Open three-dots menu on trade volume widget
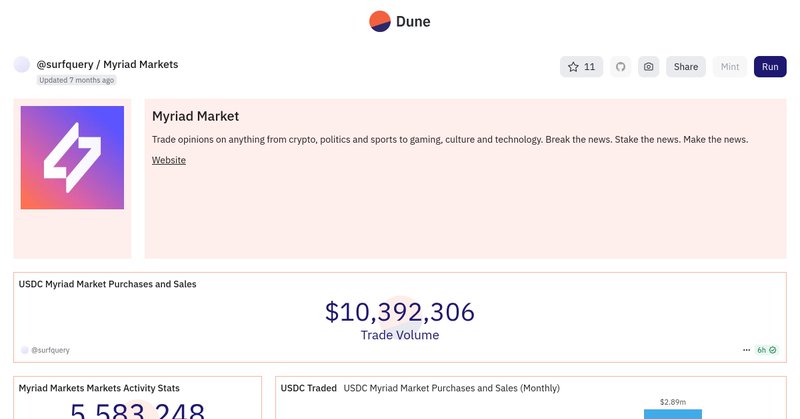 pyautogui.click(x=746, y=350)
